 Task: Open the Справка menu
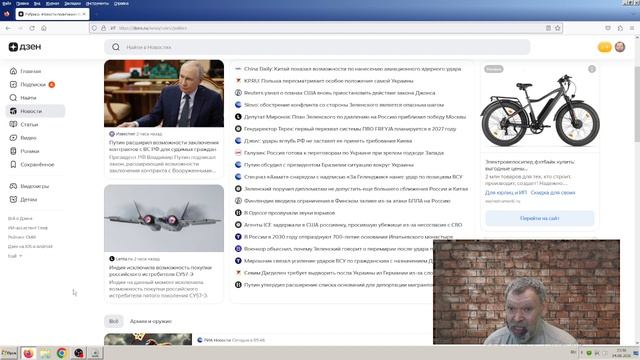pyautogui.click(x=121, y=3)
